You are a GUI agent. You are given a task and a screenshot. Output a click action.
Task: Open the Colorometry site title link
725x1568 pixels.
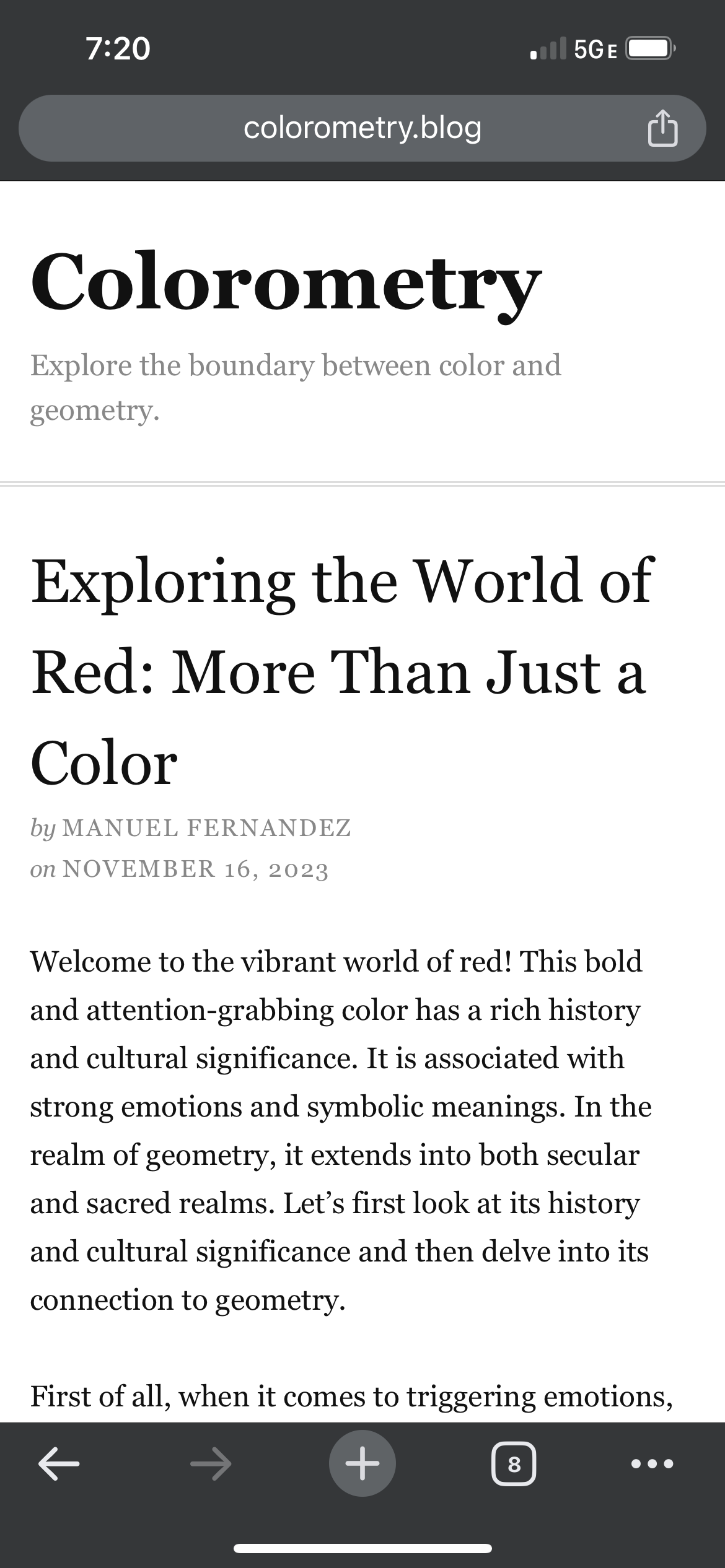(x=286, y=282)
